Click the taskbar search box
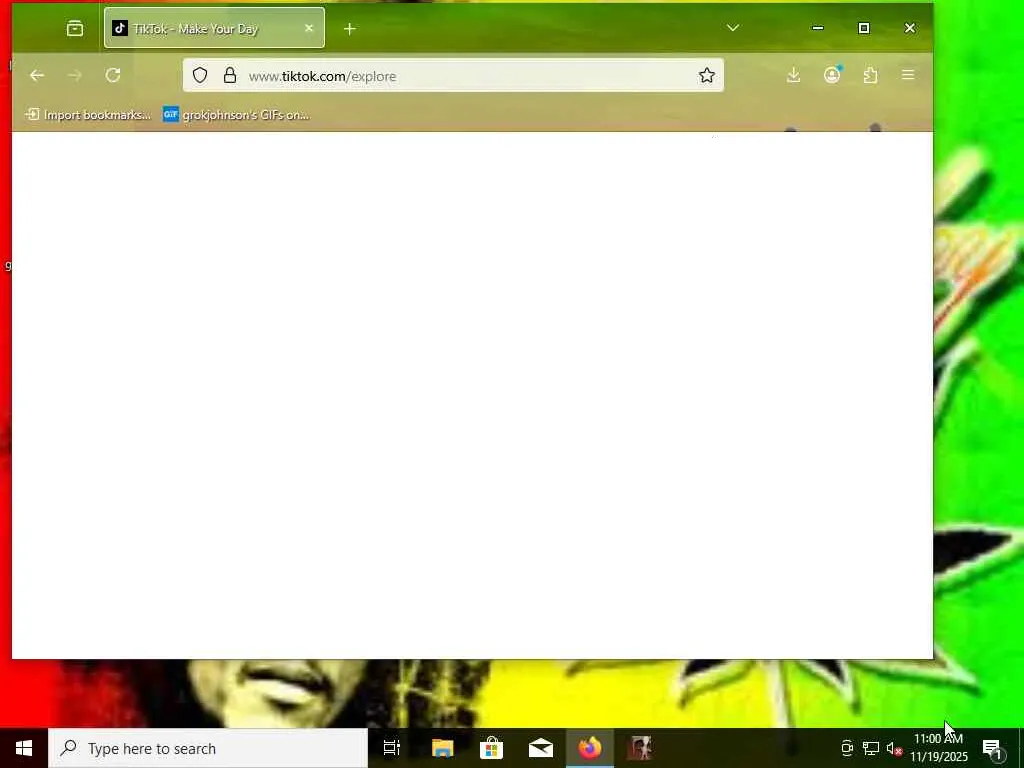This screenshot has width=1024, height=768. coord(208,748)
